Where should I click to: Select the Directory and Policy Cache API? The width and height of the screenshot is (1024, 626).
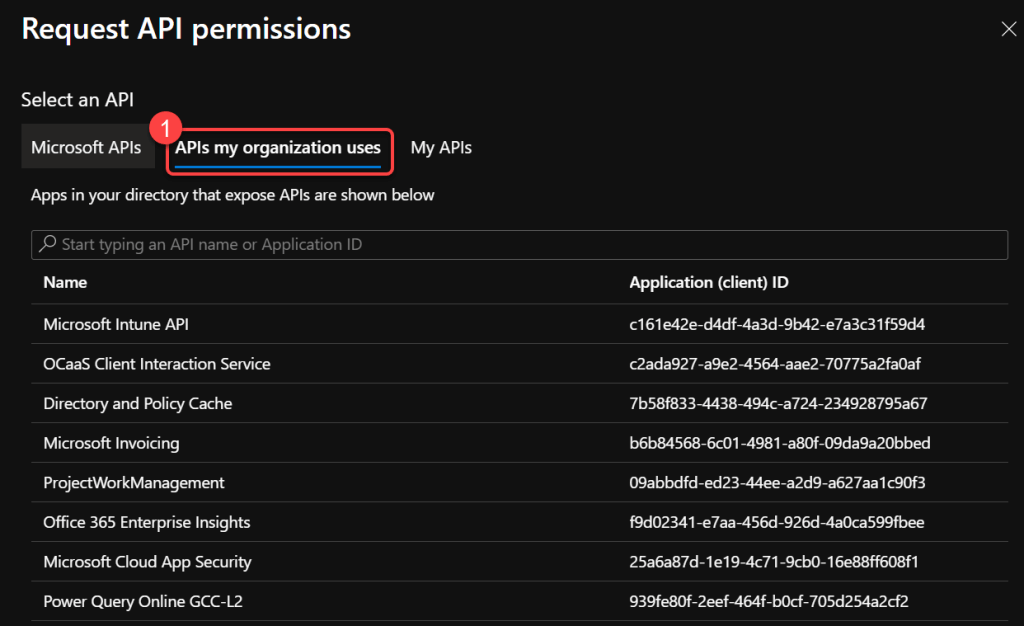coord(138,404)
